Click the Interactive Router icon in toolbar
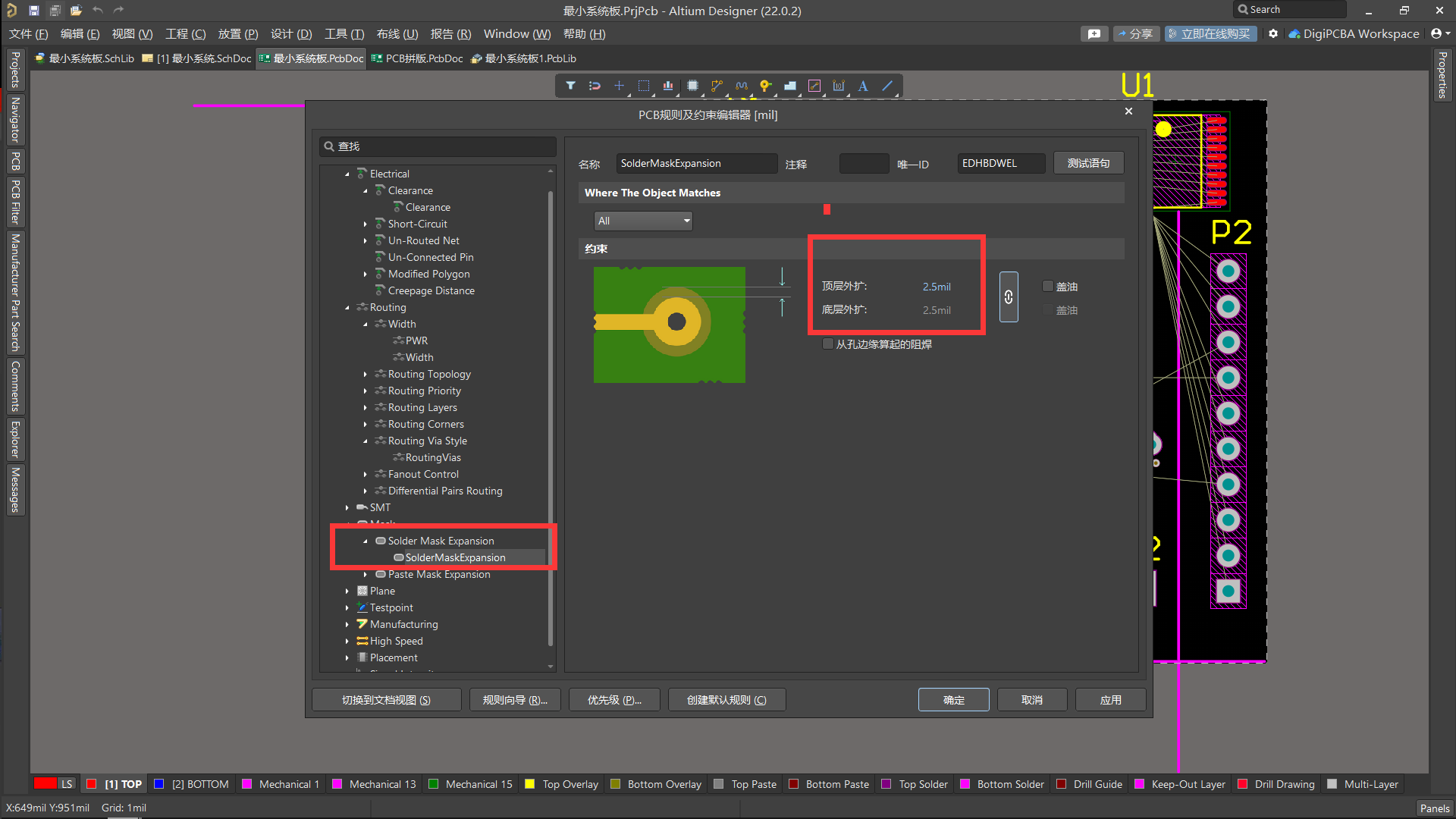 pyautogui.click(x=718, y=86)
